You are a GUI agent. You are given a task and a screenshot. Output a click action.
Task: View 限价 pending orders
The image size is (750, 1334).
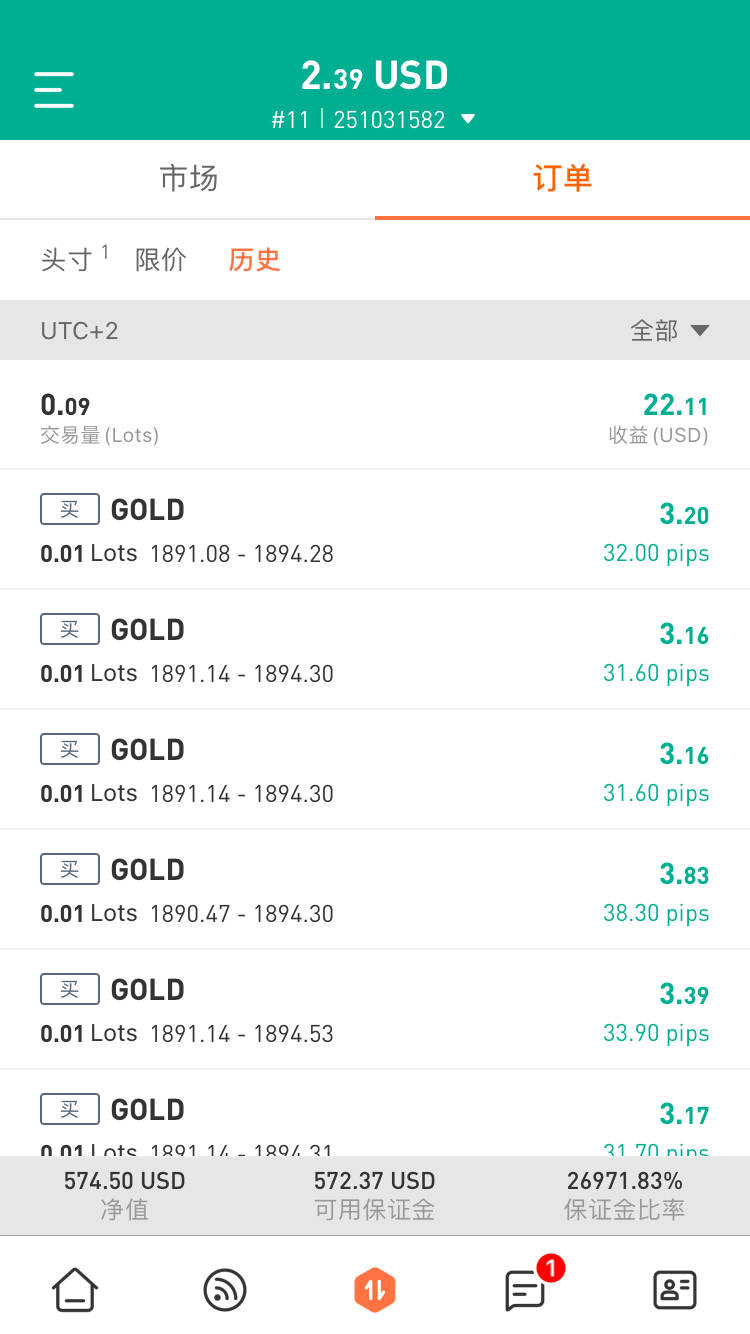(161, 260)
